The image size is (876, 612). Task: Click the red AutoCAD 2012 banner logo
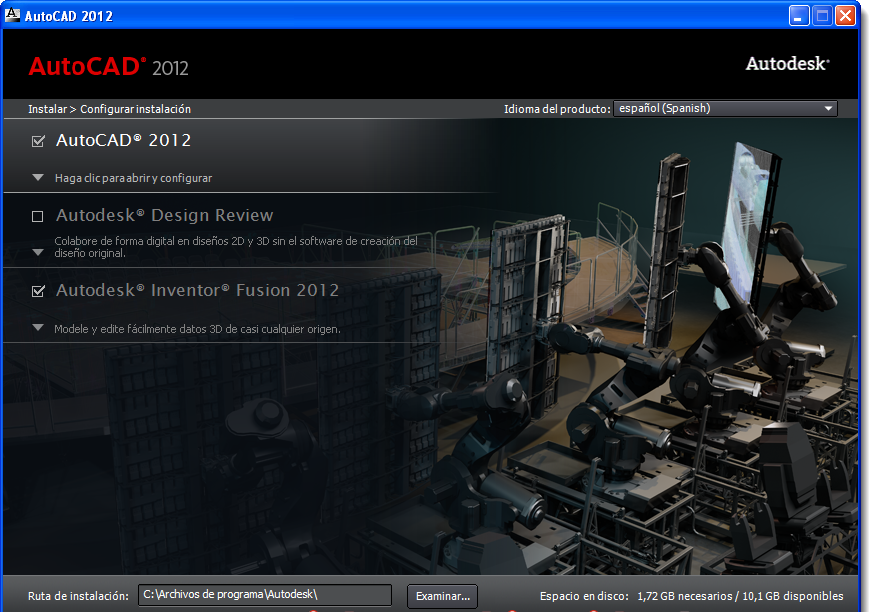[x=108, y=66]
